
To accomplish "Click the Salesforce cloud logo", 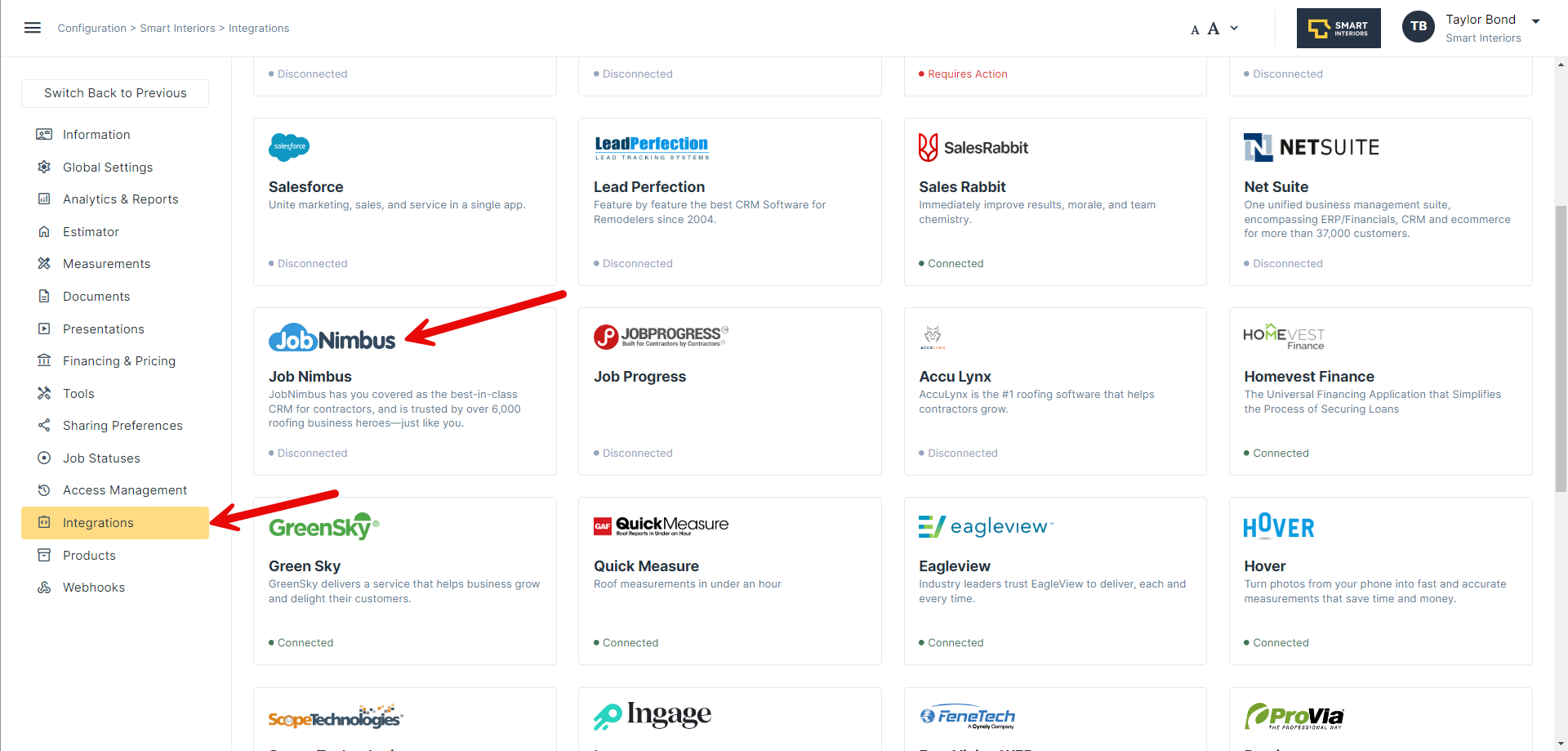I will 289,147.
